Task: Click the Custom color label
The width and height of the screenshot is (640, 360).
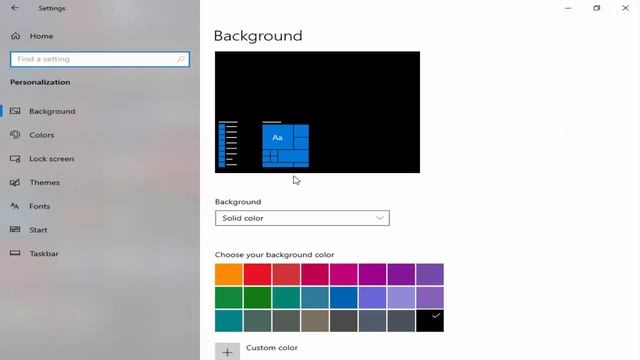Action: click(x=272, y=348)
